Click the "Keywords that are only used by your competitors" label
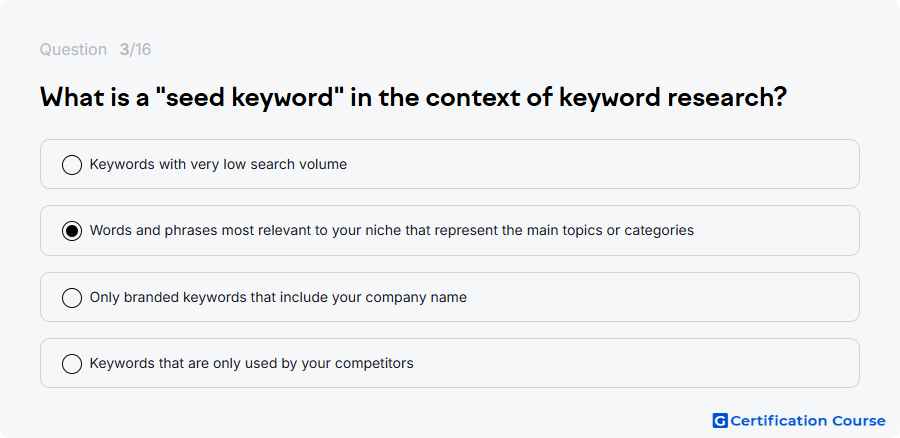This screenshot has width=900, height=438. tap(251, 364)
